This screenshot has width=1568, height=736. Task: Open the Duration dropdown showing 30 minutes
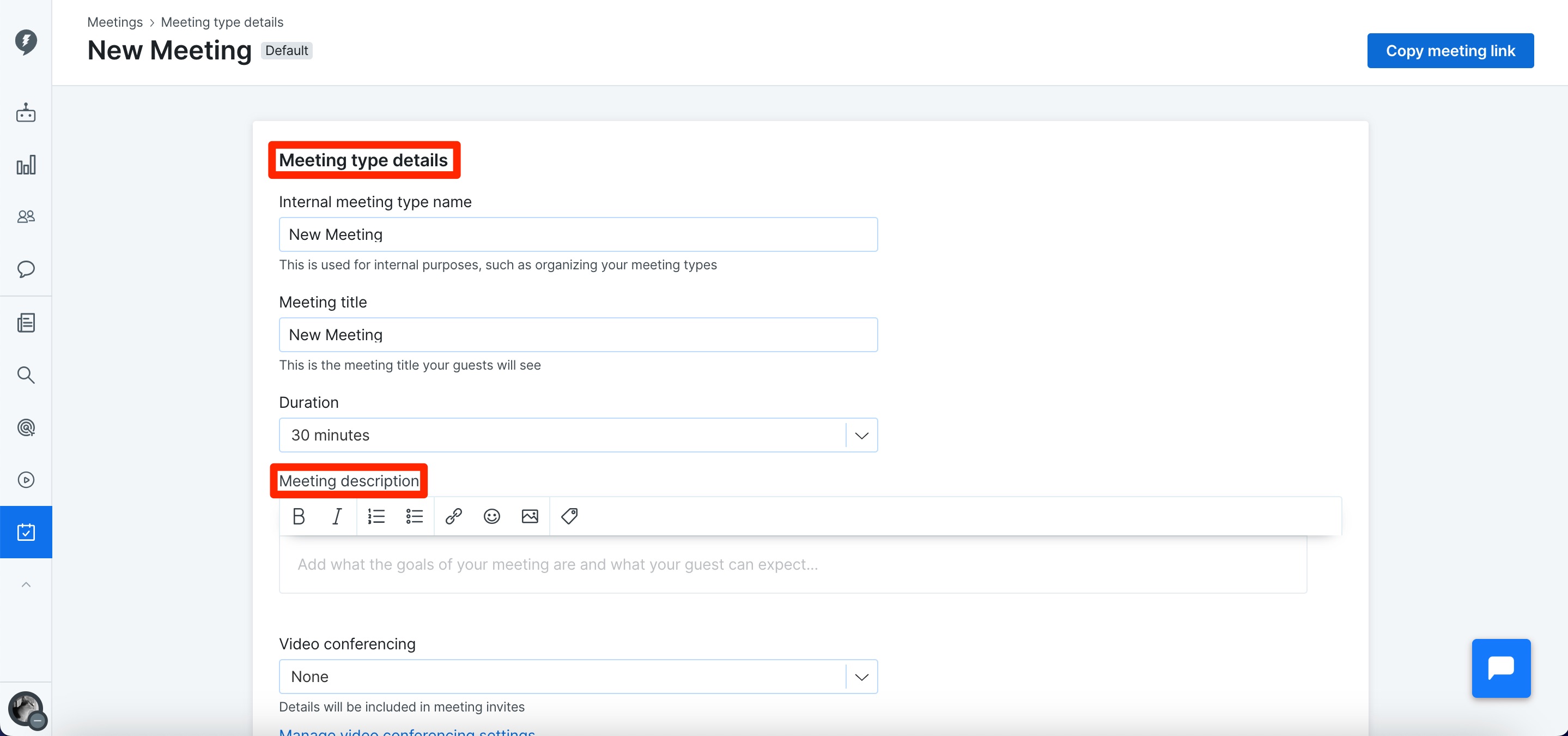click(578, 435)
